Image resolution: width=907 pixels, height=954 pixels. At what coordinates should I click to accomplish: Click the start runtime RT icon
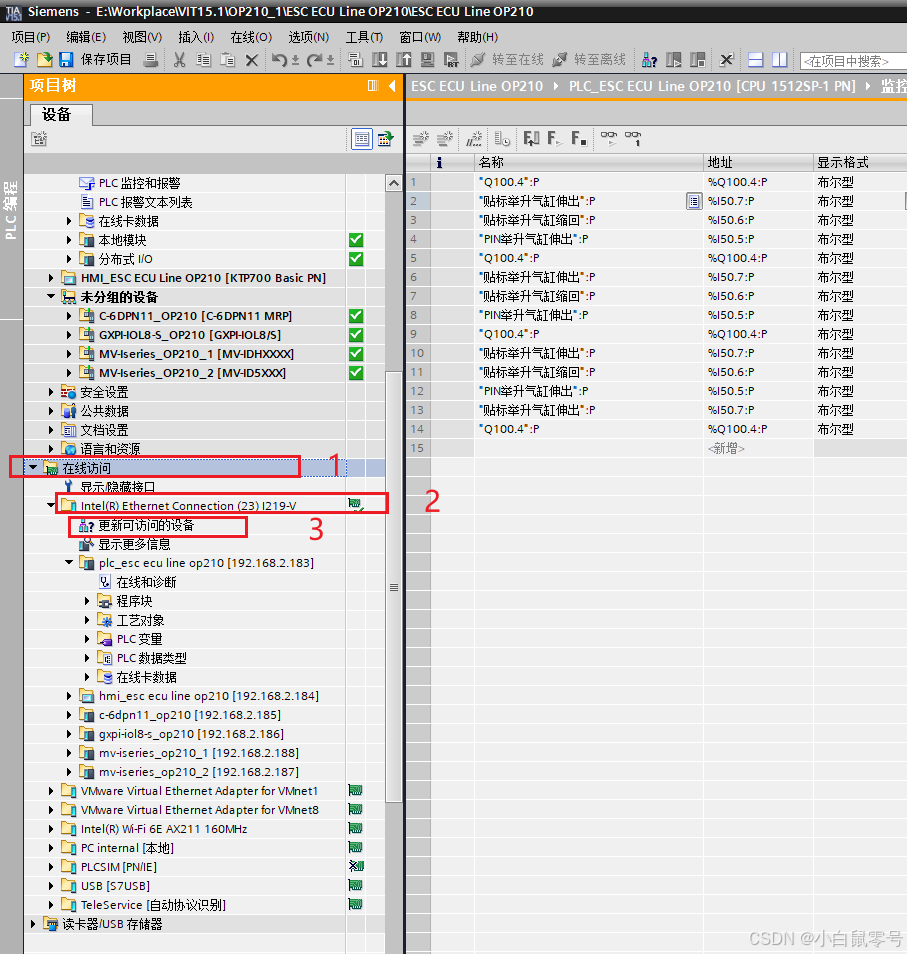[451, 60]
